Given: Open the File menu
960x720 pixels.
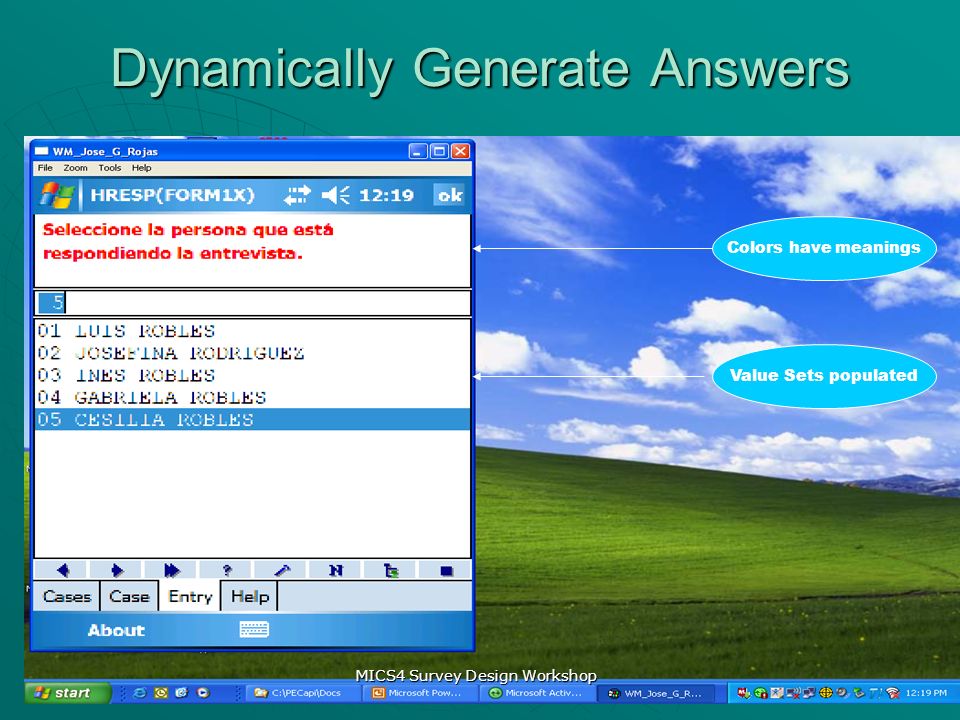Looking at the screenshot, I should [x=45, y=168].
